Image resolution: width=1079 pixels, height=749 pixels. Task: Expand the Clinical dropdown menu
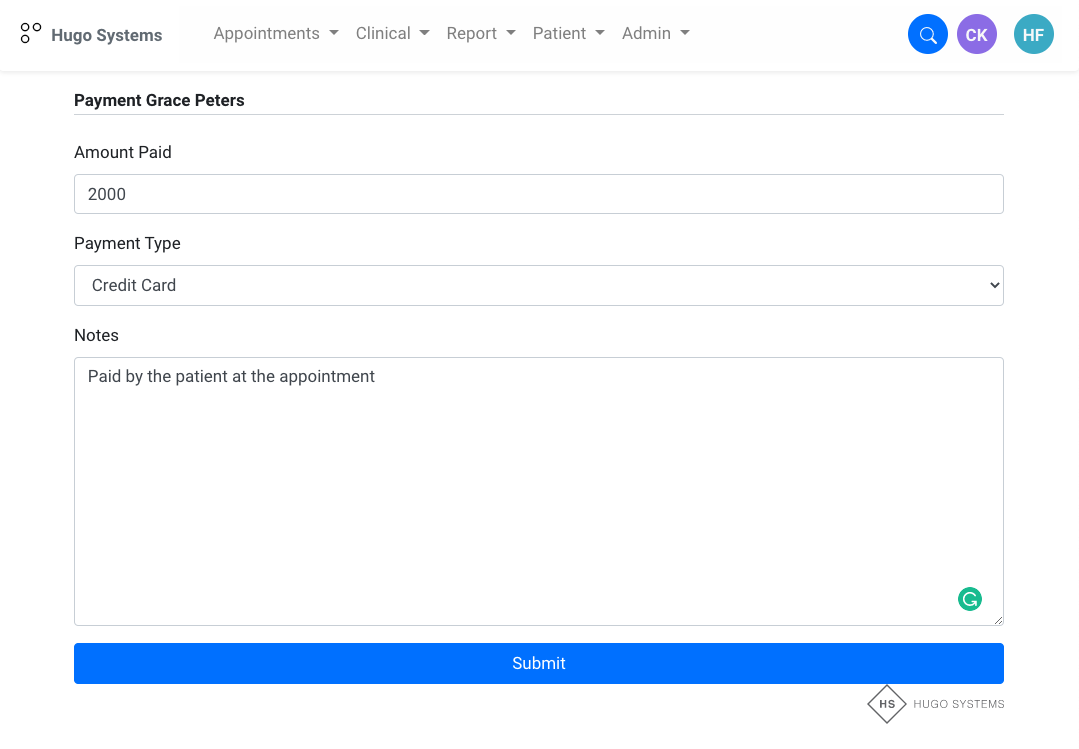pyautogui.click(x=392, y=33)
